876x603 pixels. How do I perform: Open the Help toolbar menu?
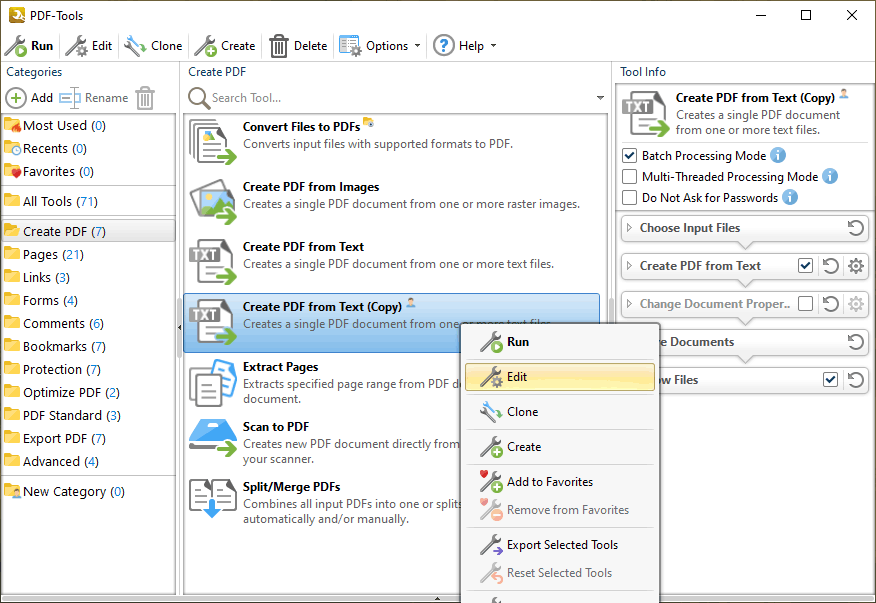point(465,46)
